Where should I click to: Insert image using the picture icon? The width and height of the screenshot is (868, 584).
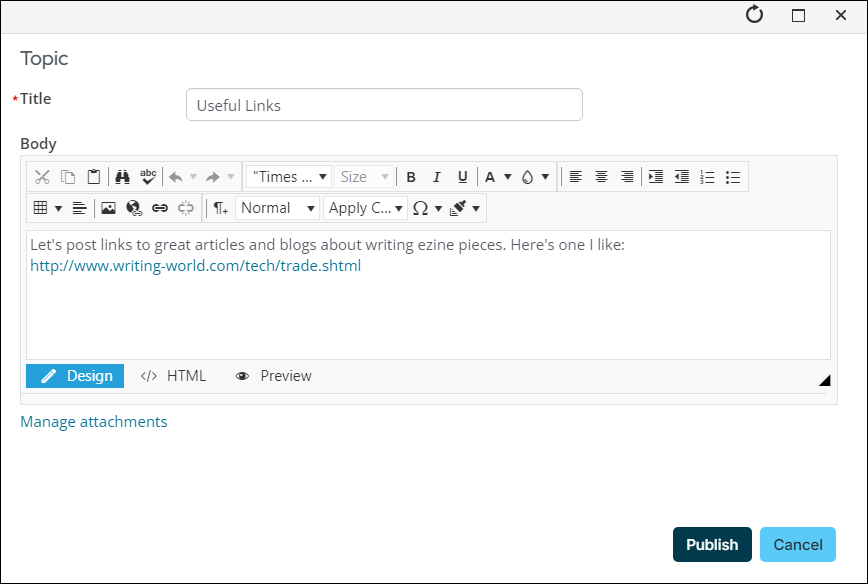(108, 208)
